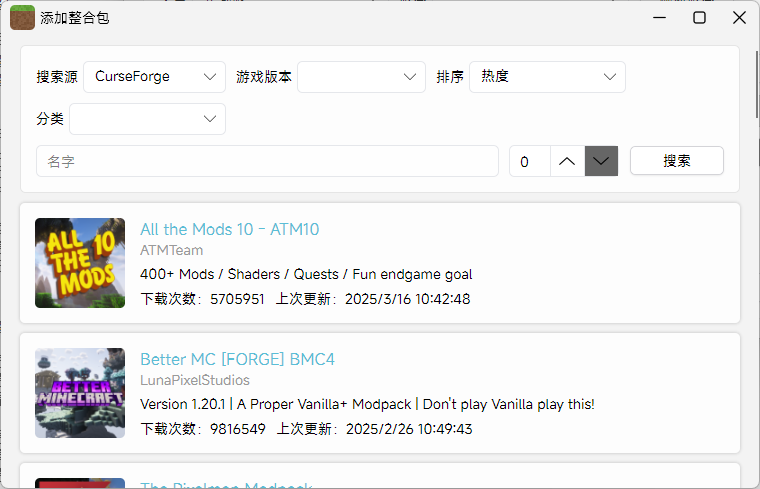Click the page number field showing 0
The height and width of the screenshot is (489, 760).
(x=529, y=161)
